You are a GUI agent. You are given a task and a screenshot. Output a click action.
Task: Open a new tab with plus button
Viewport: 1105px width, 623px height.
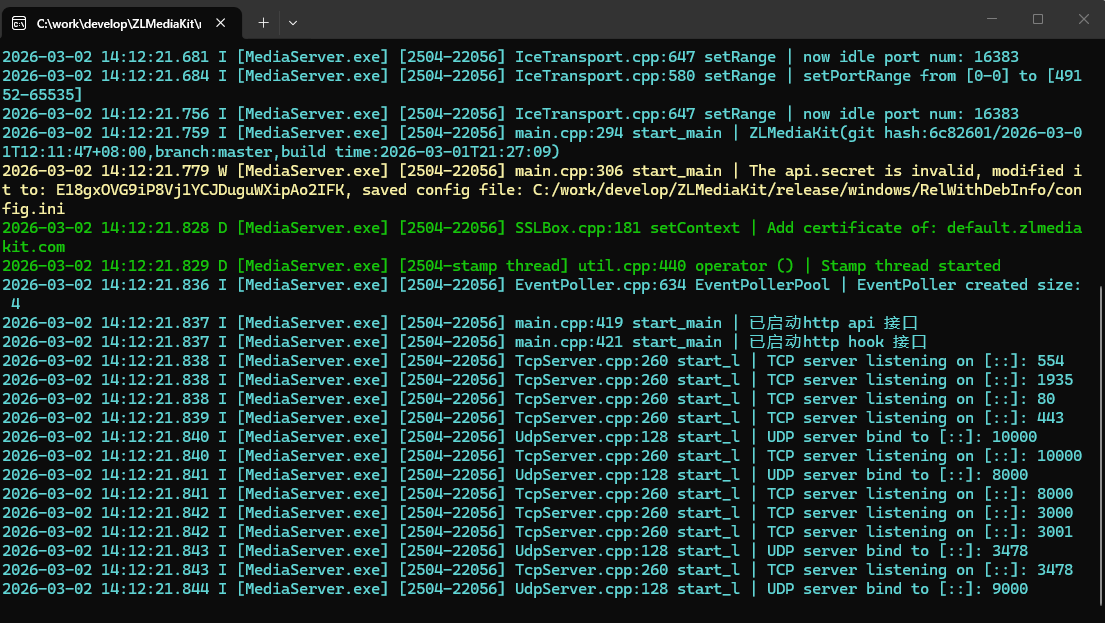pyautogui.click(x=263, y=22)
